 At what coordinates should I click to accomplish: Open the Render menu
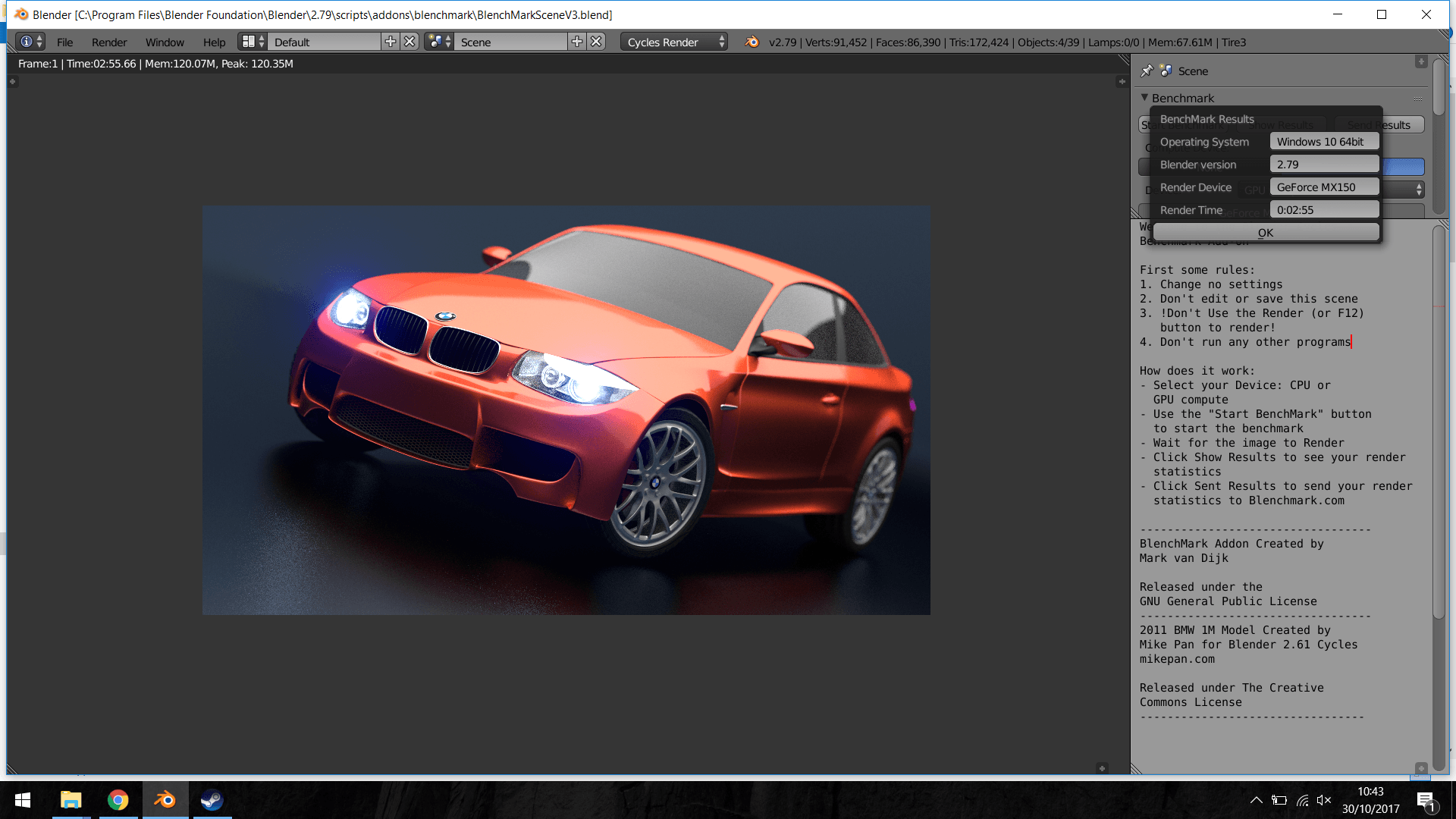pyautogui.click(x=109, y=42)
